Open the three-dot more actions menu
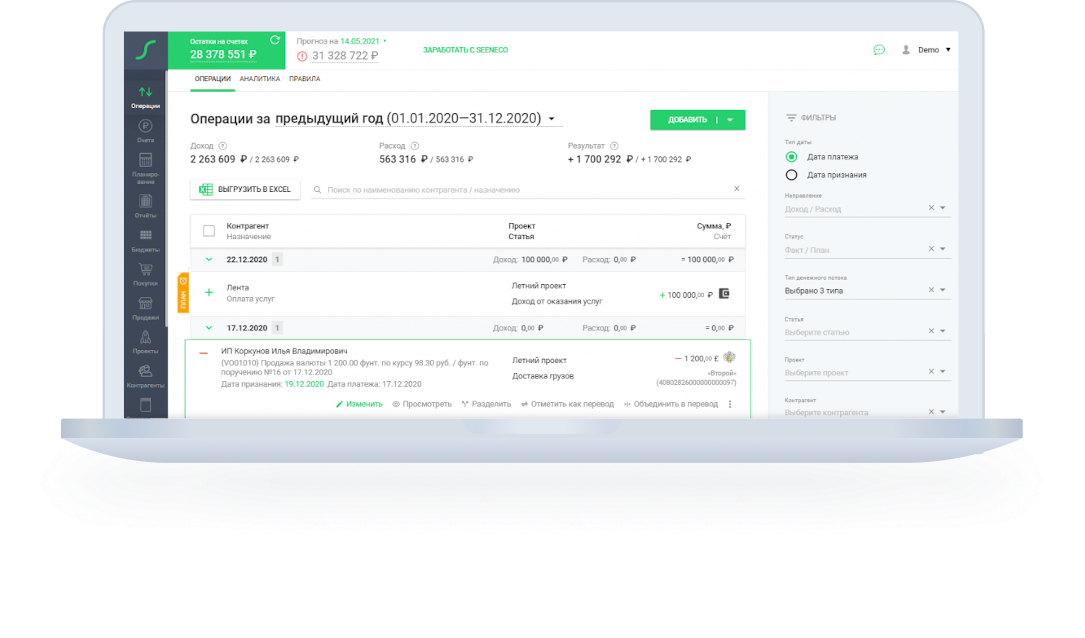1085x638 pixels. coord(730,404)
